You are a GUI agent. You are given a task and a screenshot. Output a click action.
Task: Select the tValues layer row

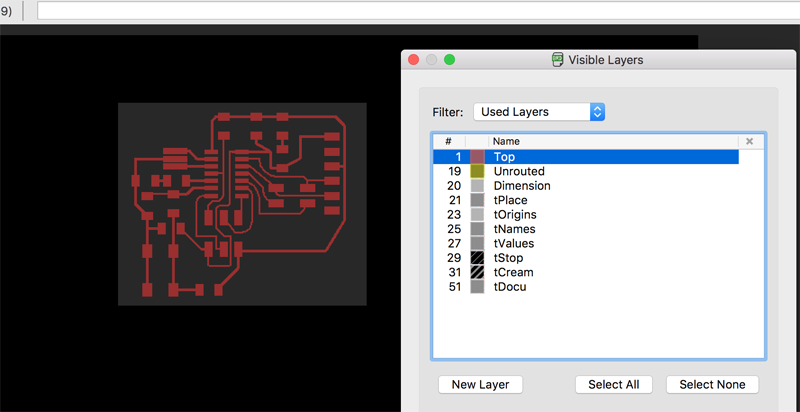pyautogui.click(x=586, y=243)
